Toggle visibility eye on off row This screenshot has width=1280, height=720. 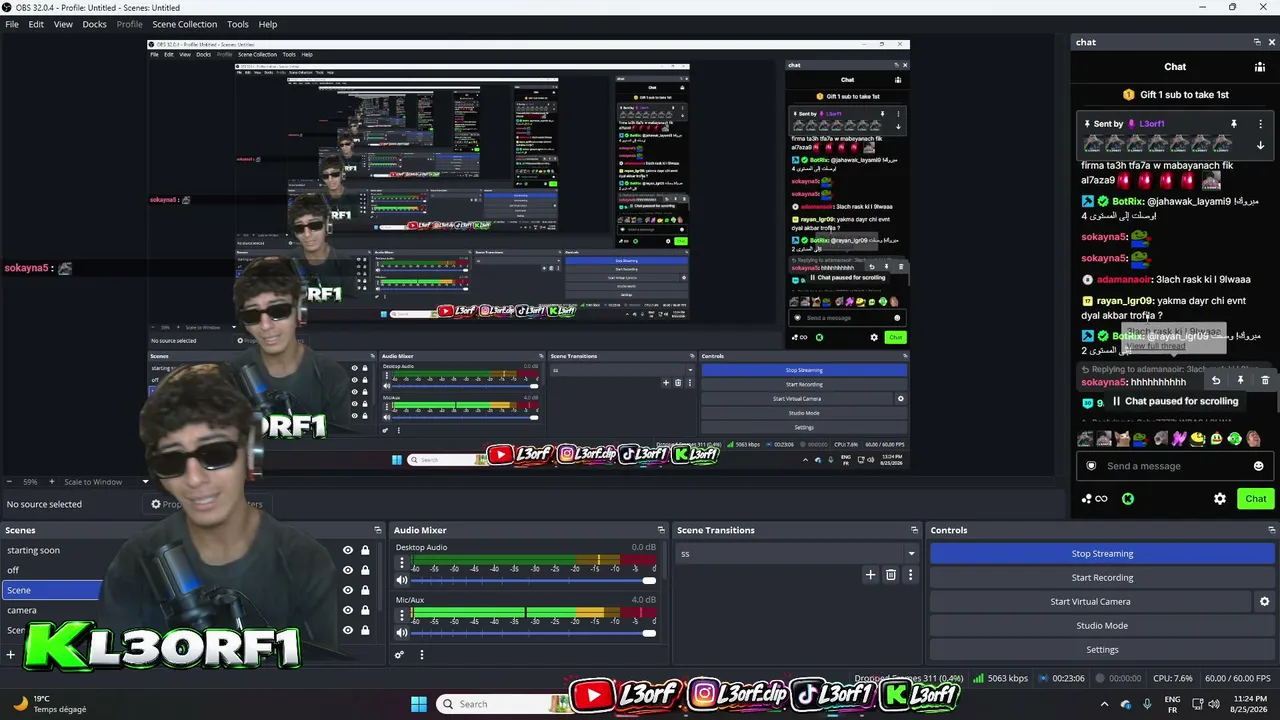pyautogui.click(x=348, y=570)
